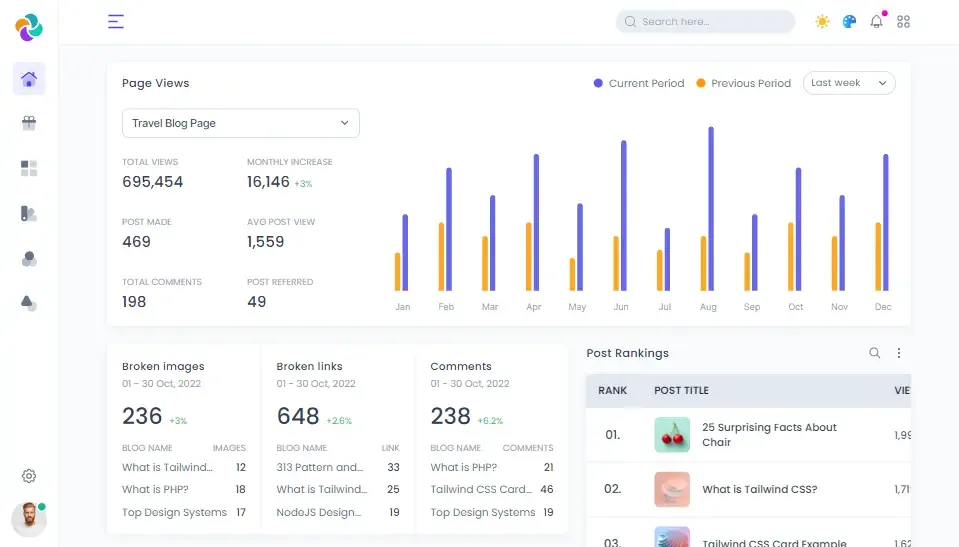Sort by the RANK column header

pos(612,390)
